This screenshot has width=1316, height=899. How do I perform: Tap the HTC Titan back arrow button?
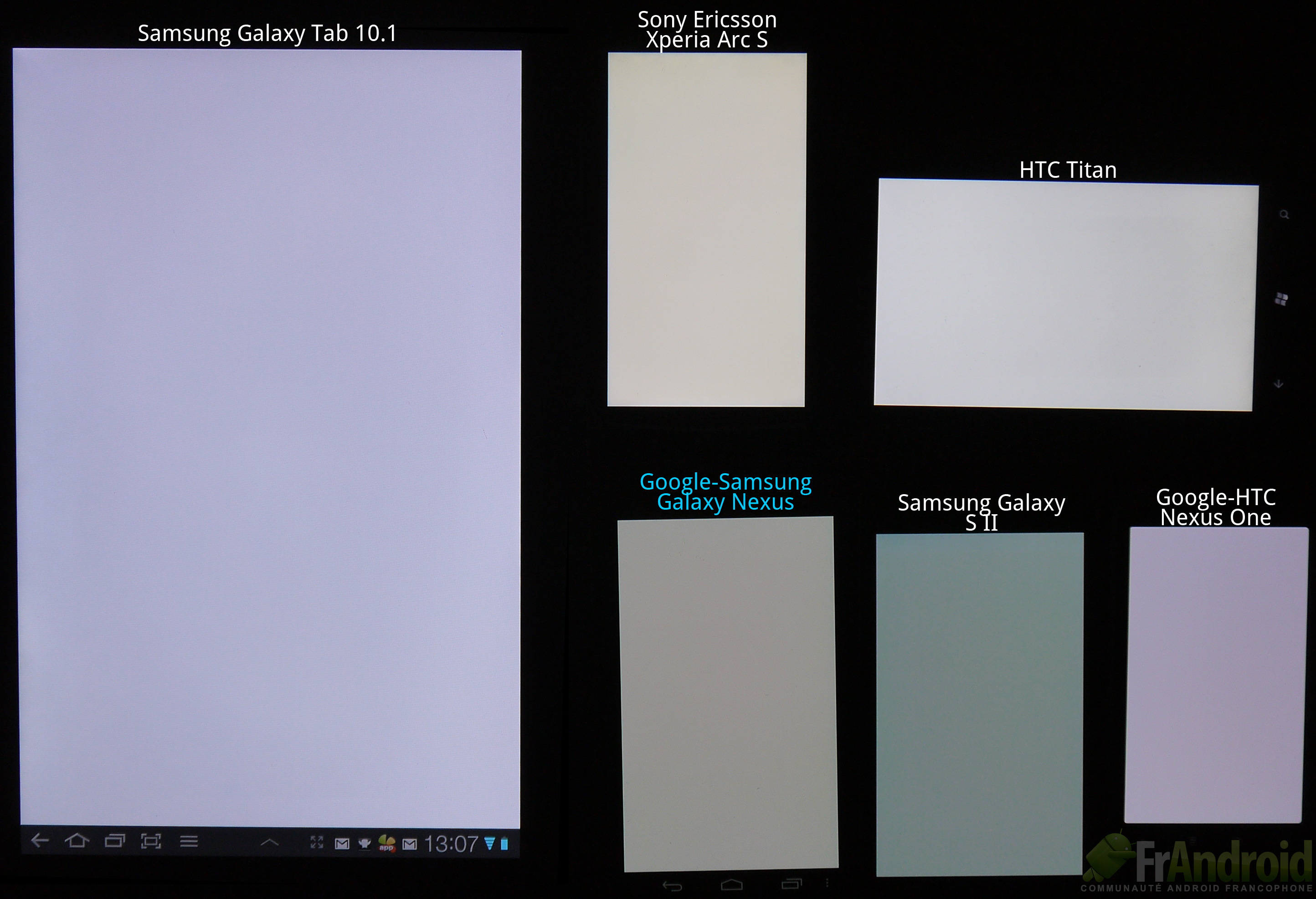1278,384
